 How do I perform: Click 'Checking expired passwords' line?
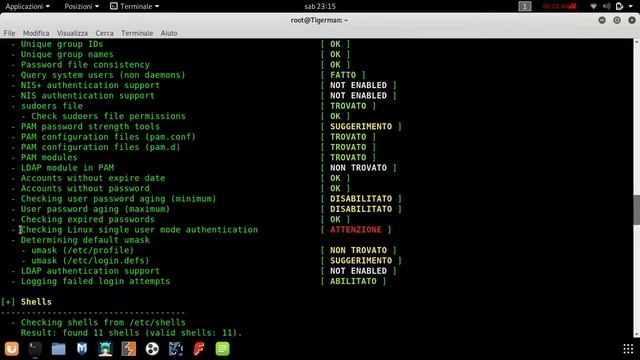88,220
